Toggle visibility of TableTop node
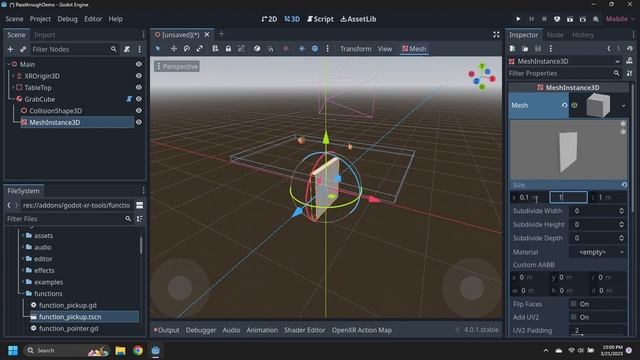Screen dimensions: 640x360 point(139,87)
